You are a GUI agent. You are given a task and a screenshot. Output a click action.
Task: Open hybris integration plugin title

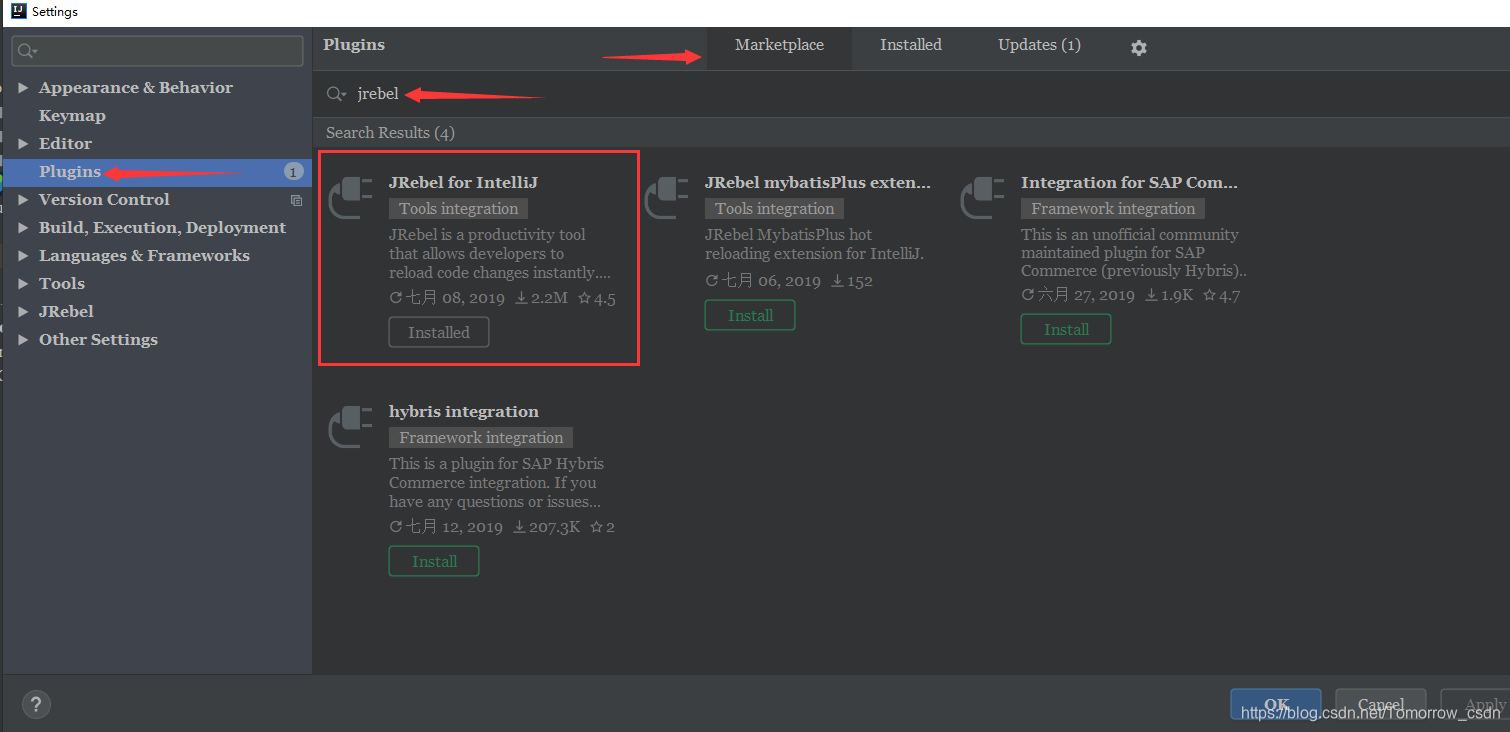pos(463,412)
